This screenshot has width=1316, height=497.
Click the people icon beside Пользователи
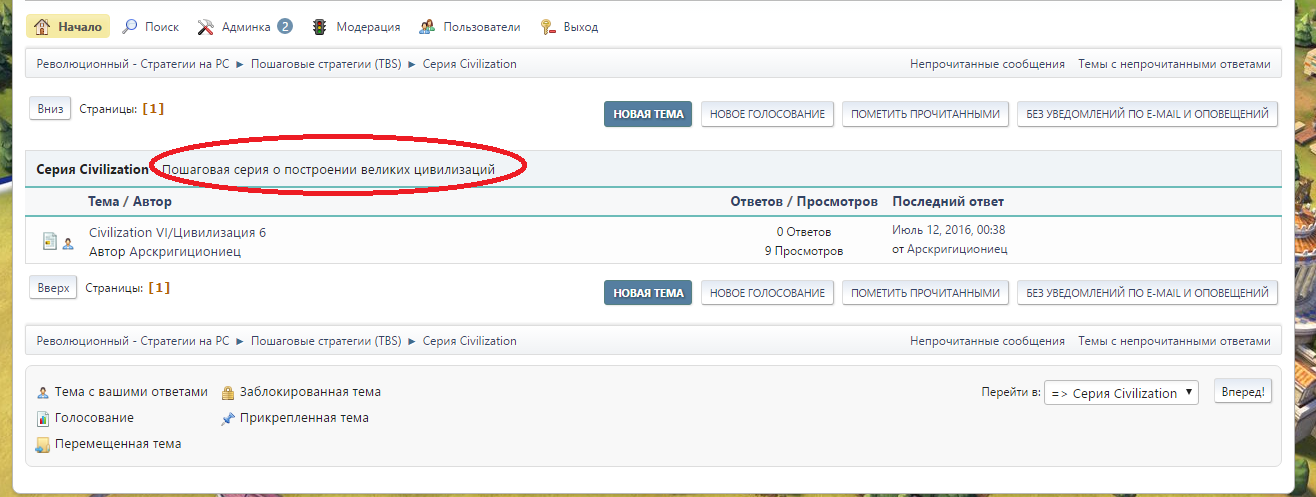pyautogui.click(x=427, y=27)
